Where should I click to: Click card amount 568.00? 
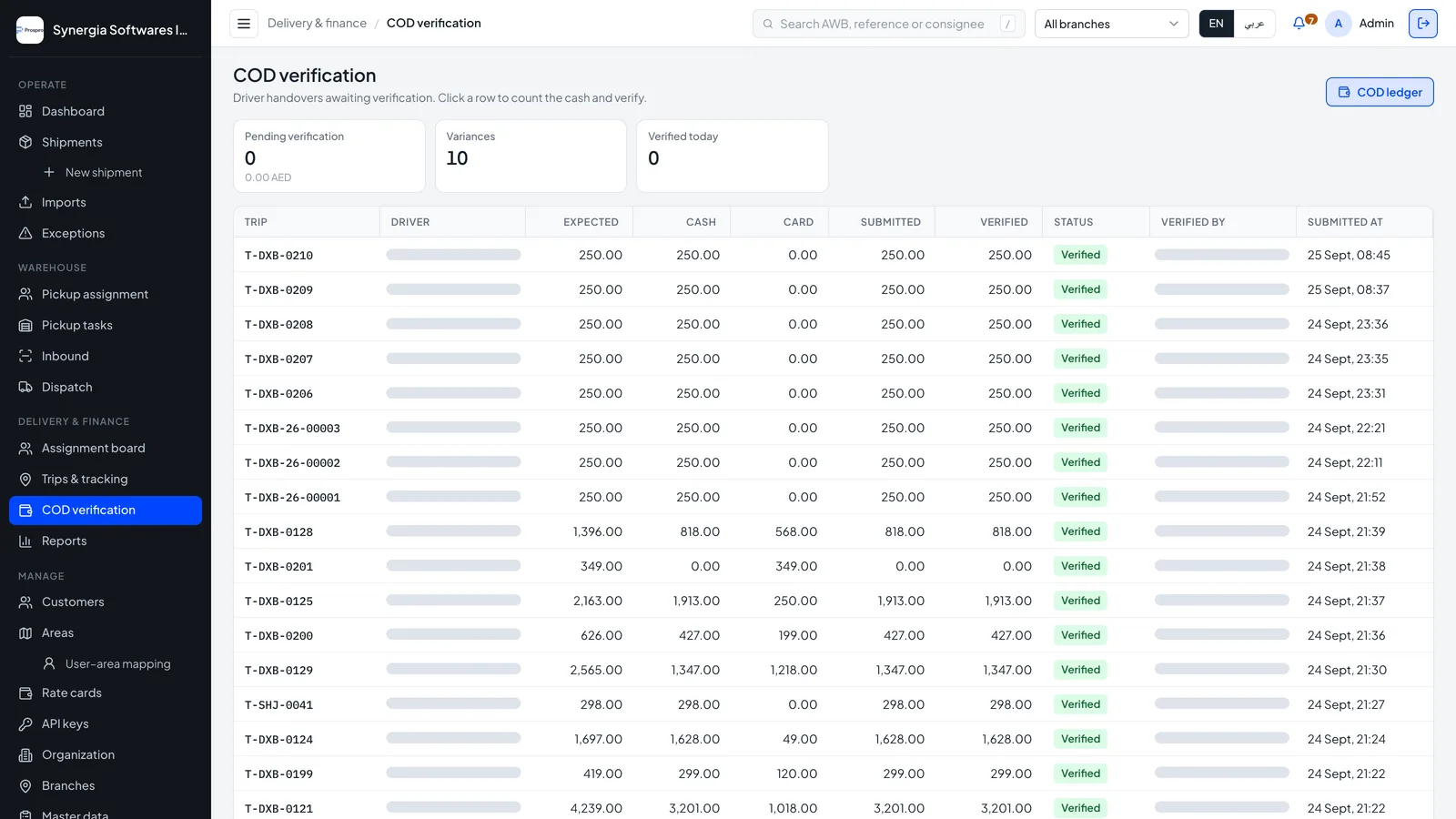click(796, 531)
